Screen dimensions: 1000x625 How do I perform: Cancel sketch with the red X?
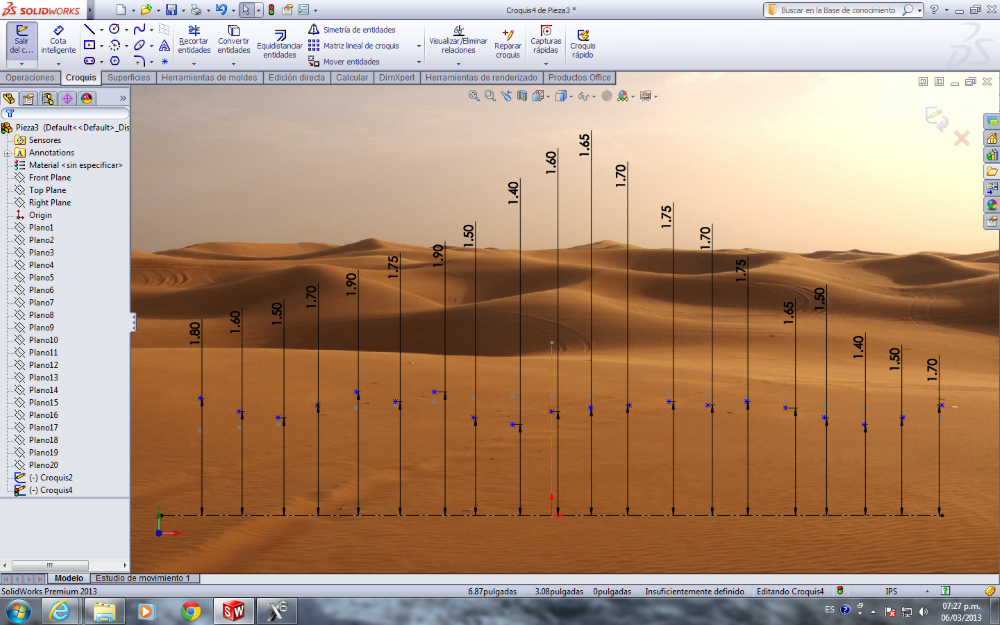962,138
